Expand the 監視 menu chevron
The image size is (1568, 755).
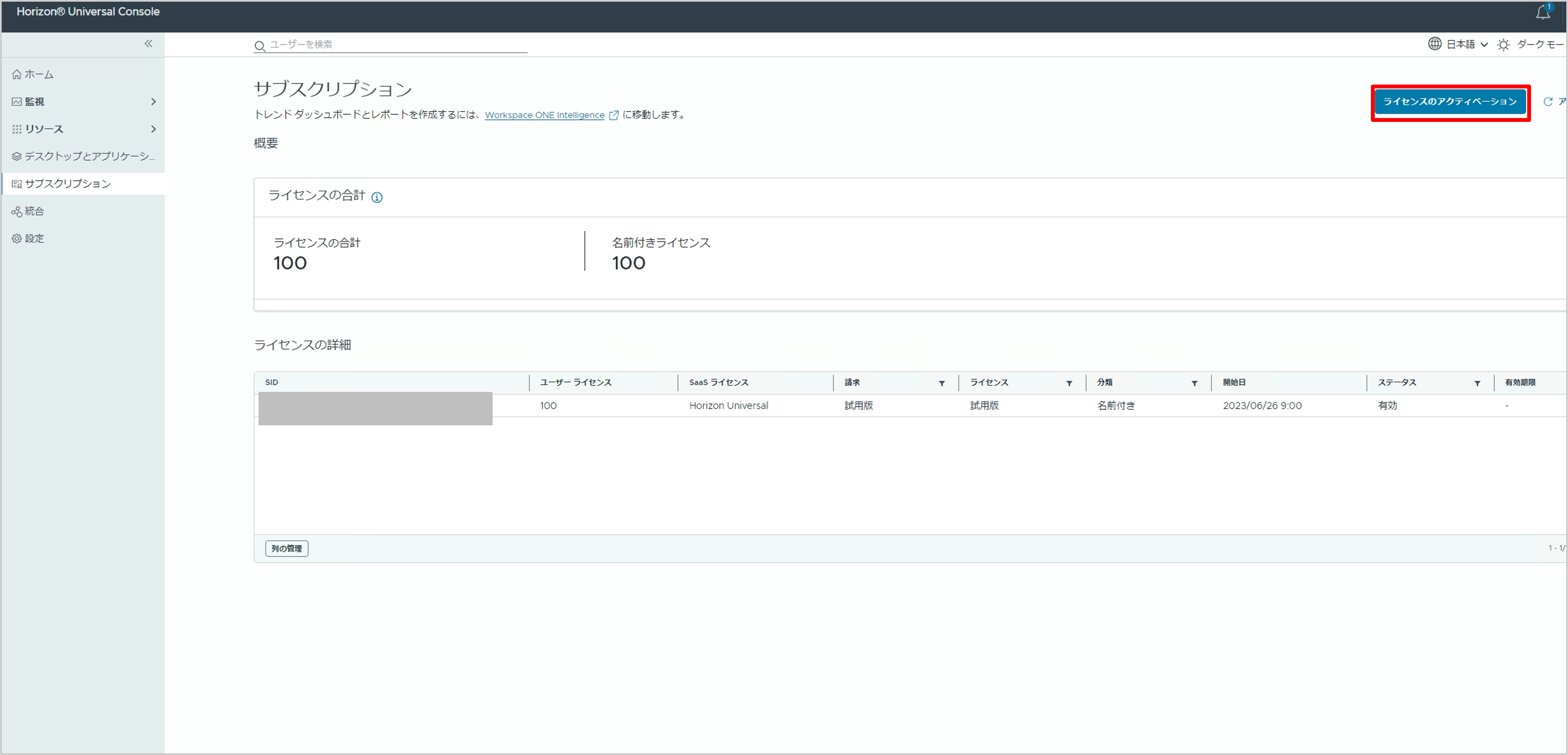153,102
